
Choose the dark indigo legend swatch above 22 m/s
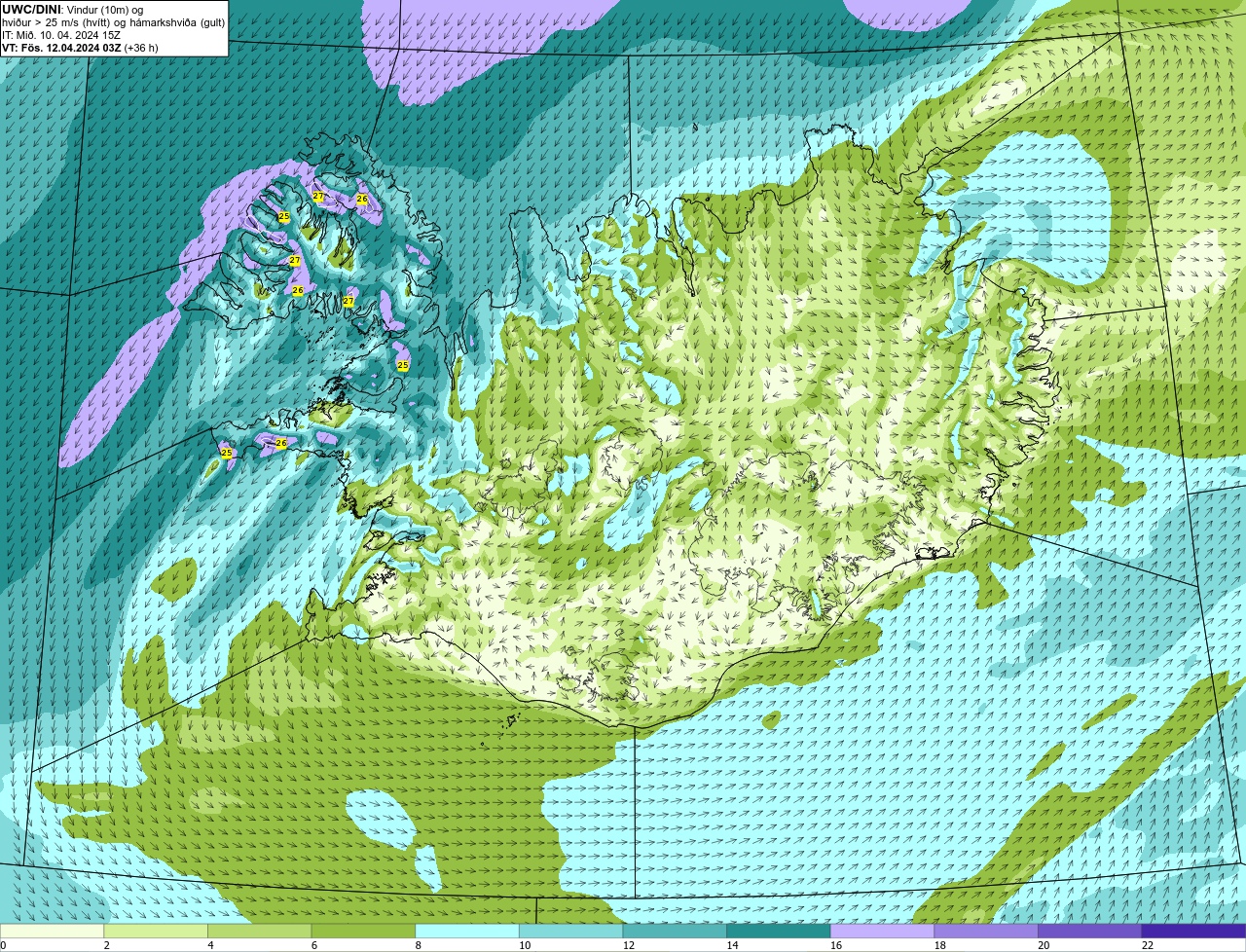[x=1193, y=931]
